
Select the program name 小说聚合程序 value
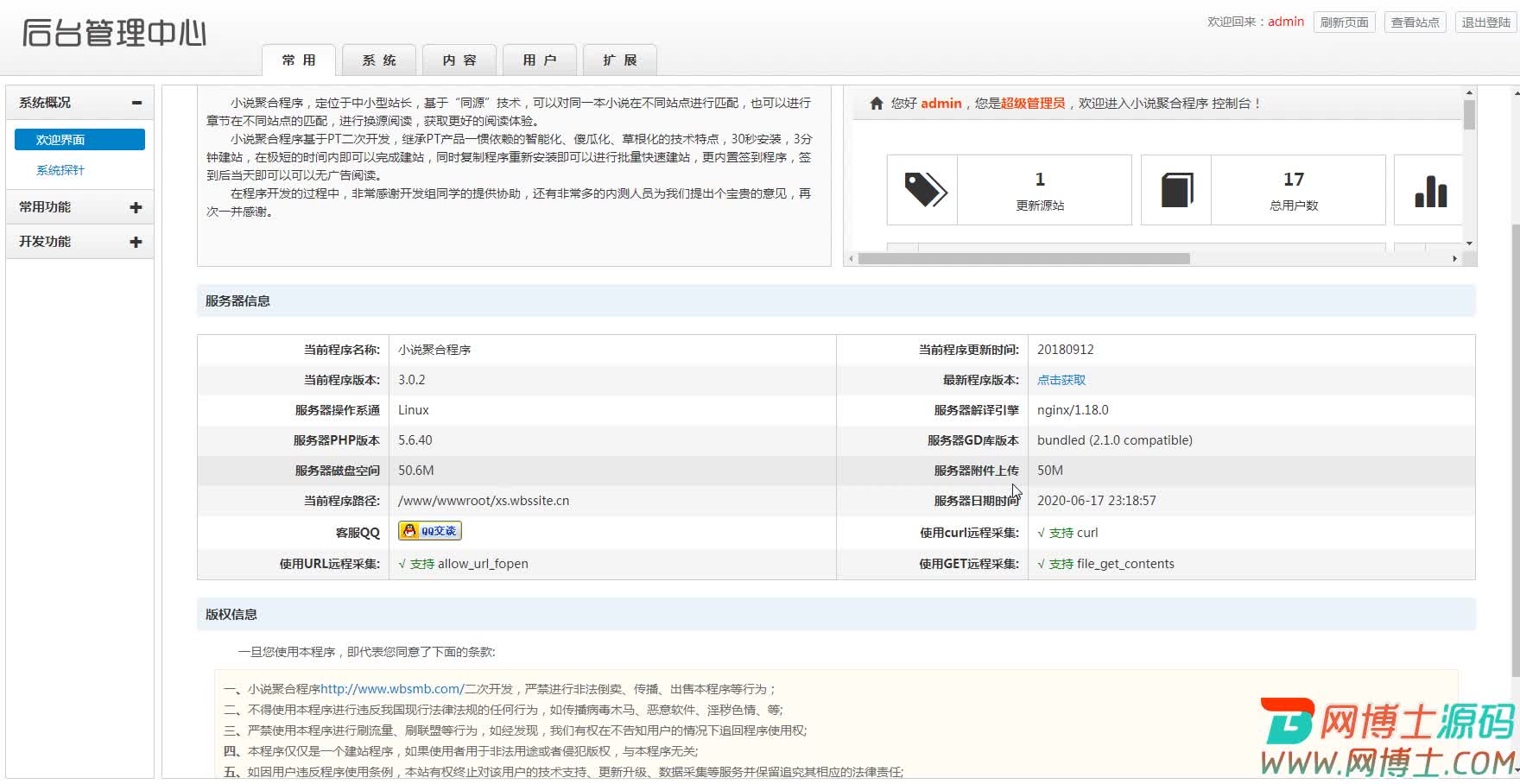[434, 350]
